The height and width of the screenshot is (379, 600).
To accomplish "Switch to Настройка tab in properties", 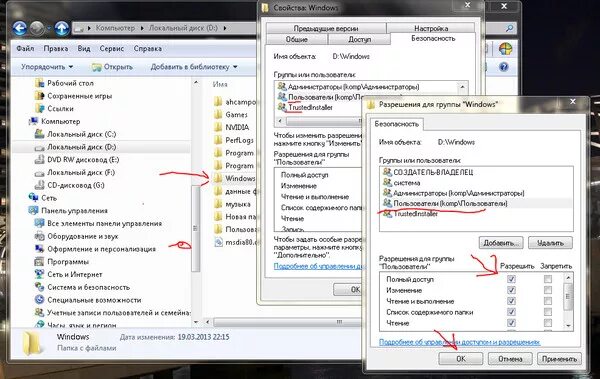I will [x=430, y=28].
